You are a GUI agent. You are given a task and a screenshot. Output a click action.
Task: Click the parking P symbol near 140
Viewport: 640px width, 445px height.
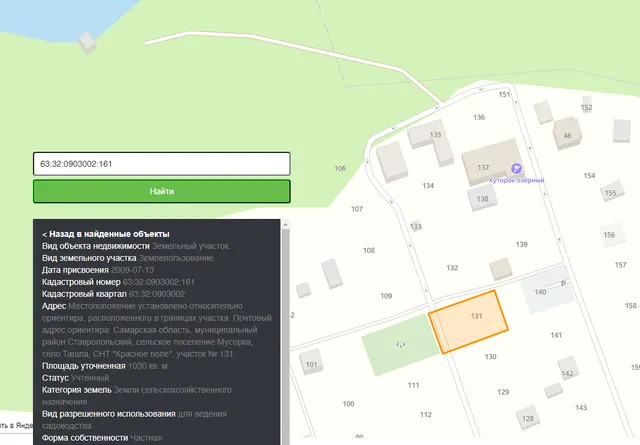coord(563,283)
